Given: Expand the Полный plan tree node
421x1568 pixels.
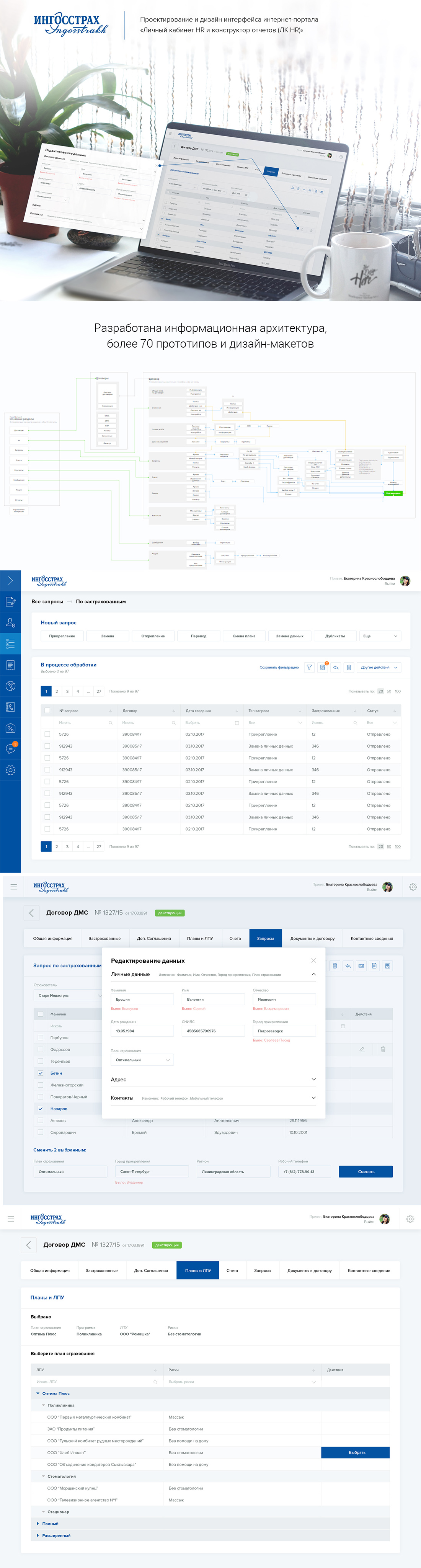Looking at the screenshot, I should (x=38, y=1524).
